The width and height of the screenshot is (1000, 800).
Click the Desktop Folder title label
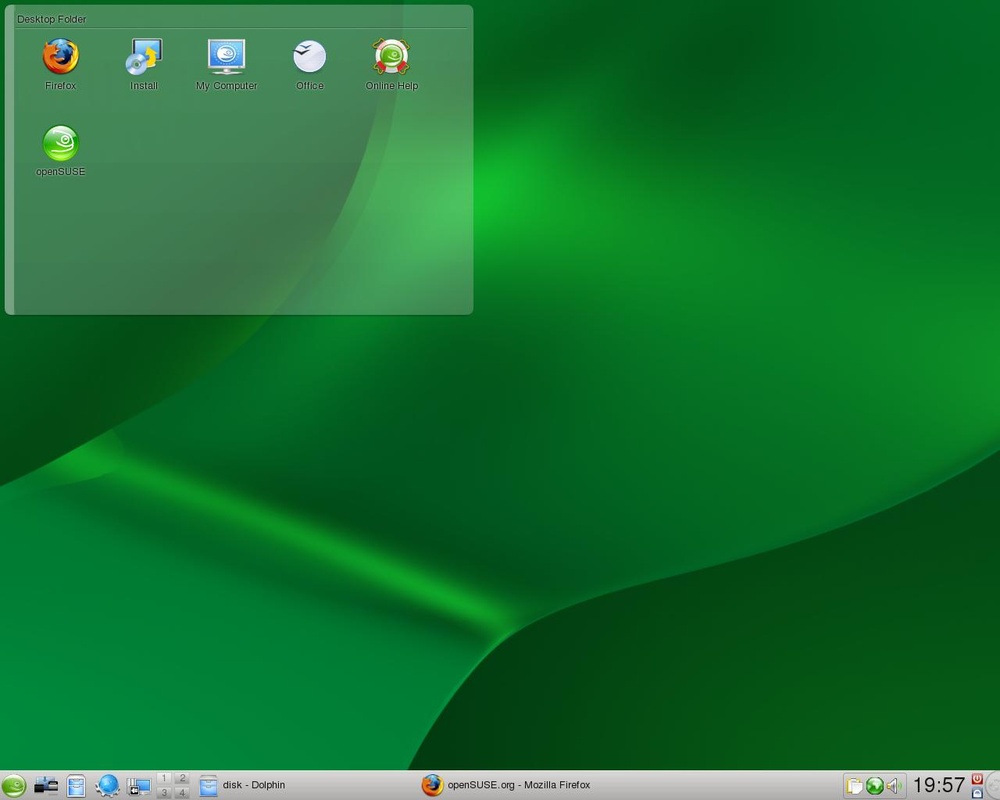pyautogui.click(x=52, y=19)
